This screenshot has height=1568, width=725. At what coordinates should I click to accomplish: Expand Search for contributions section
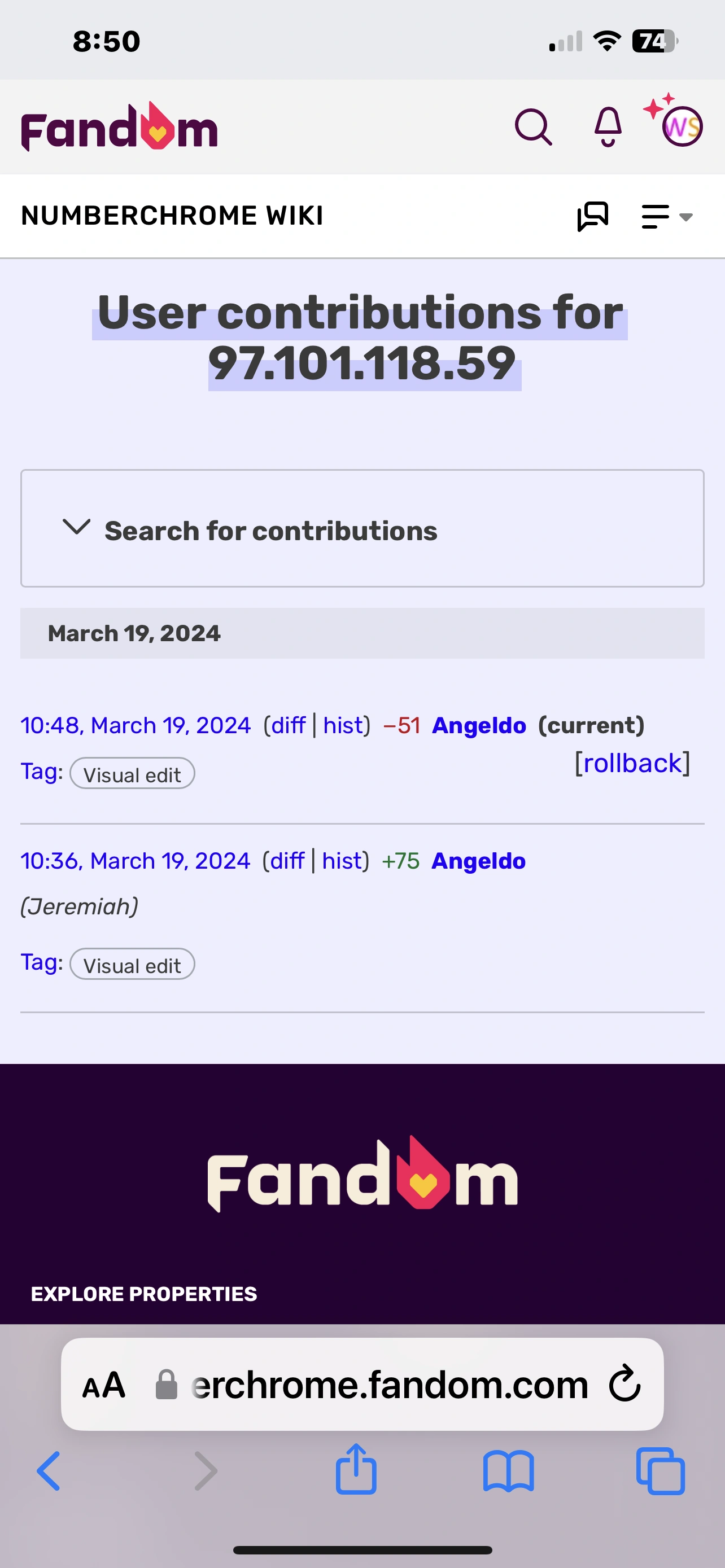[x=270, y=529]
